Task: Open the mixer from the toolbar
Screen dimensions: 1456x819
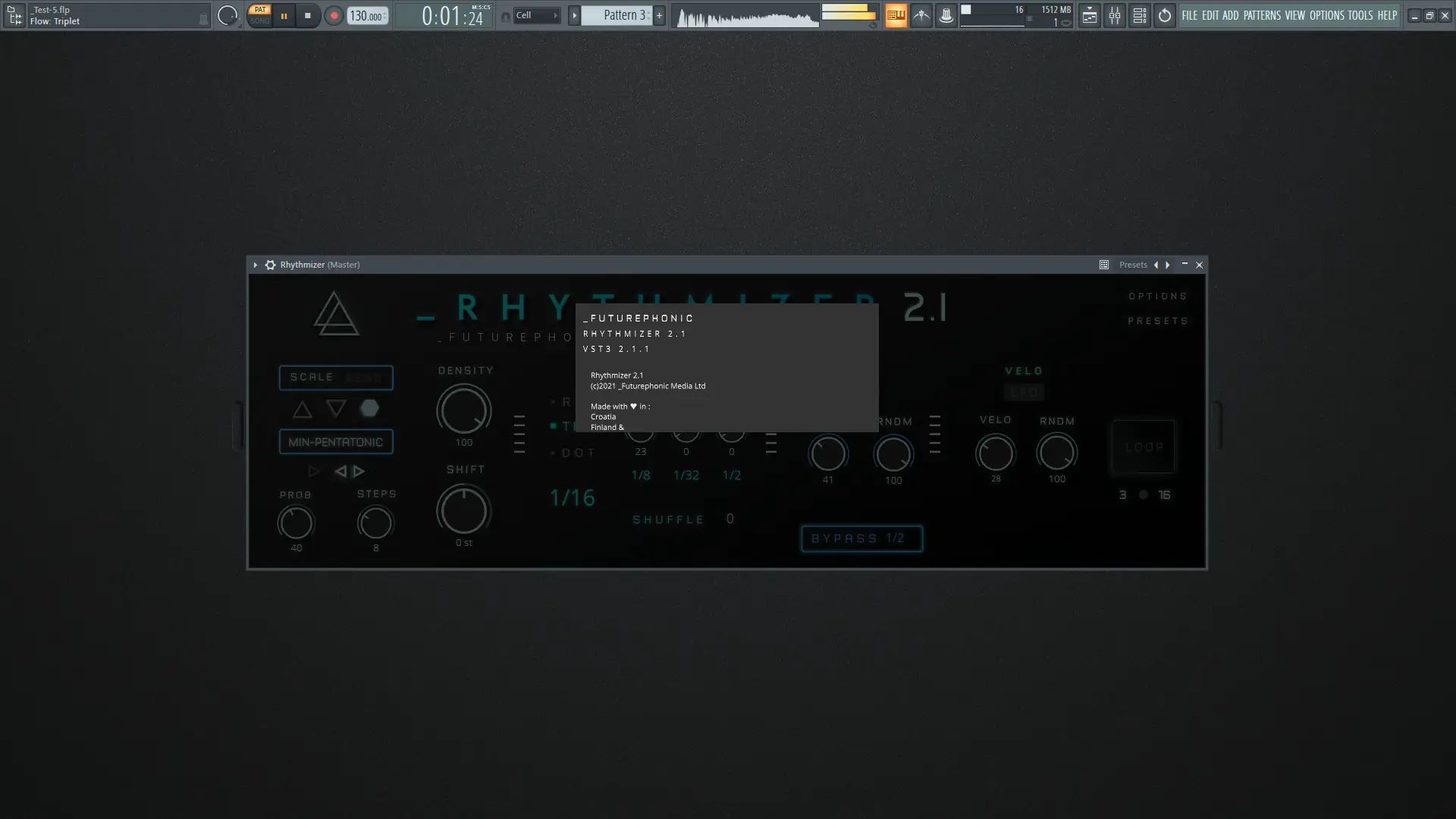Action: 1114,15
